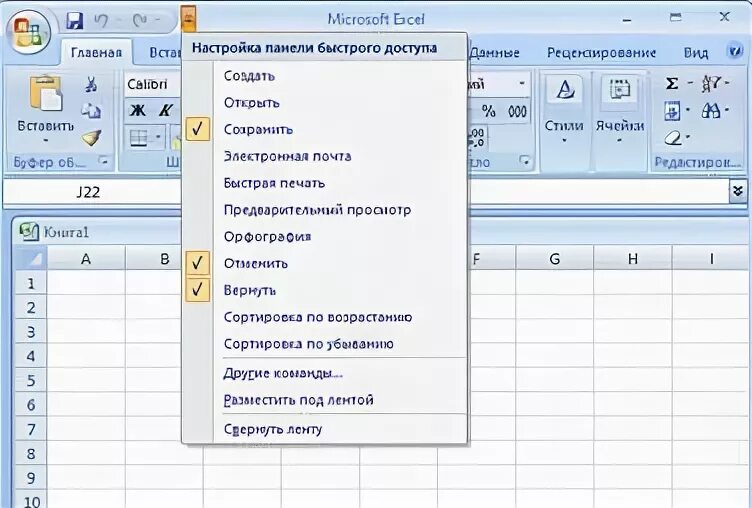Screen dimensions: 752x508
Task: Apply thousands separator 000 format
Action: tap(517, 111)
